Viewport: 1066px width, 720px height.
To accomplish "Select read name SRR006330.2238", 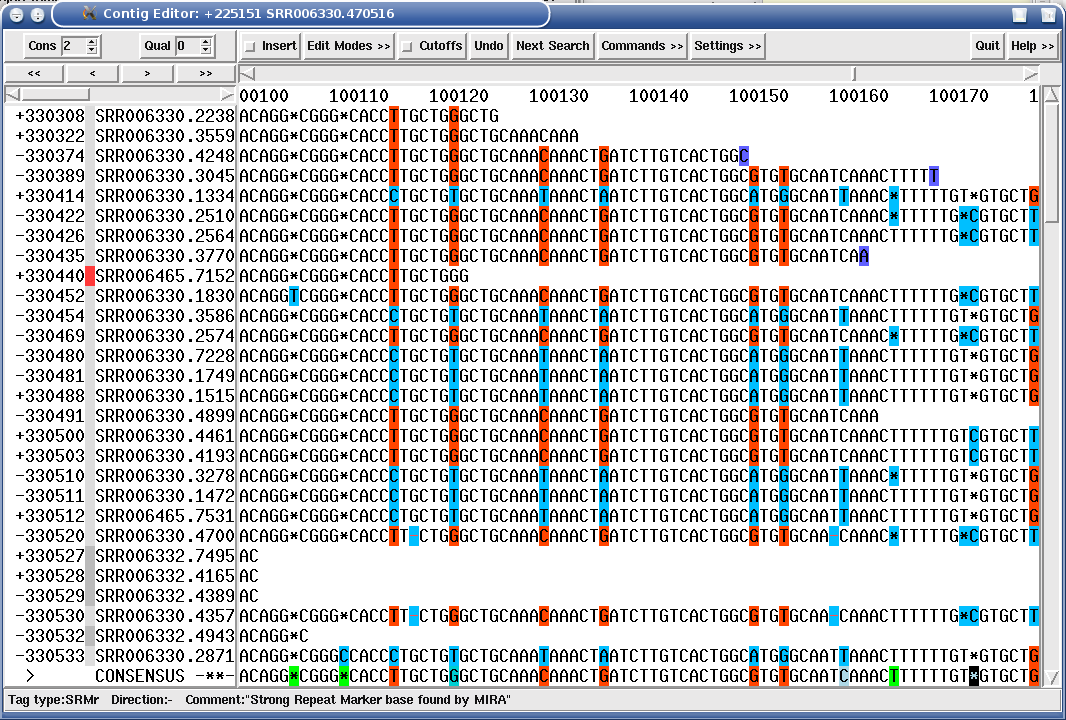I will pyautogui.click(x=165, y=116).
